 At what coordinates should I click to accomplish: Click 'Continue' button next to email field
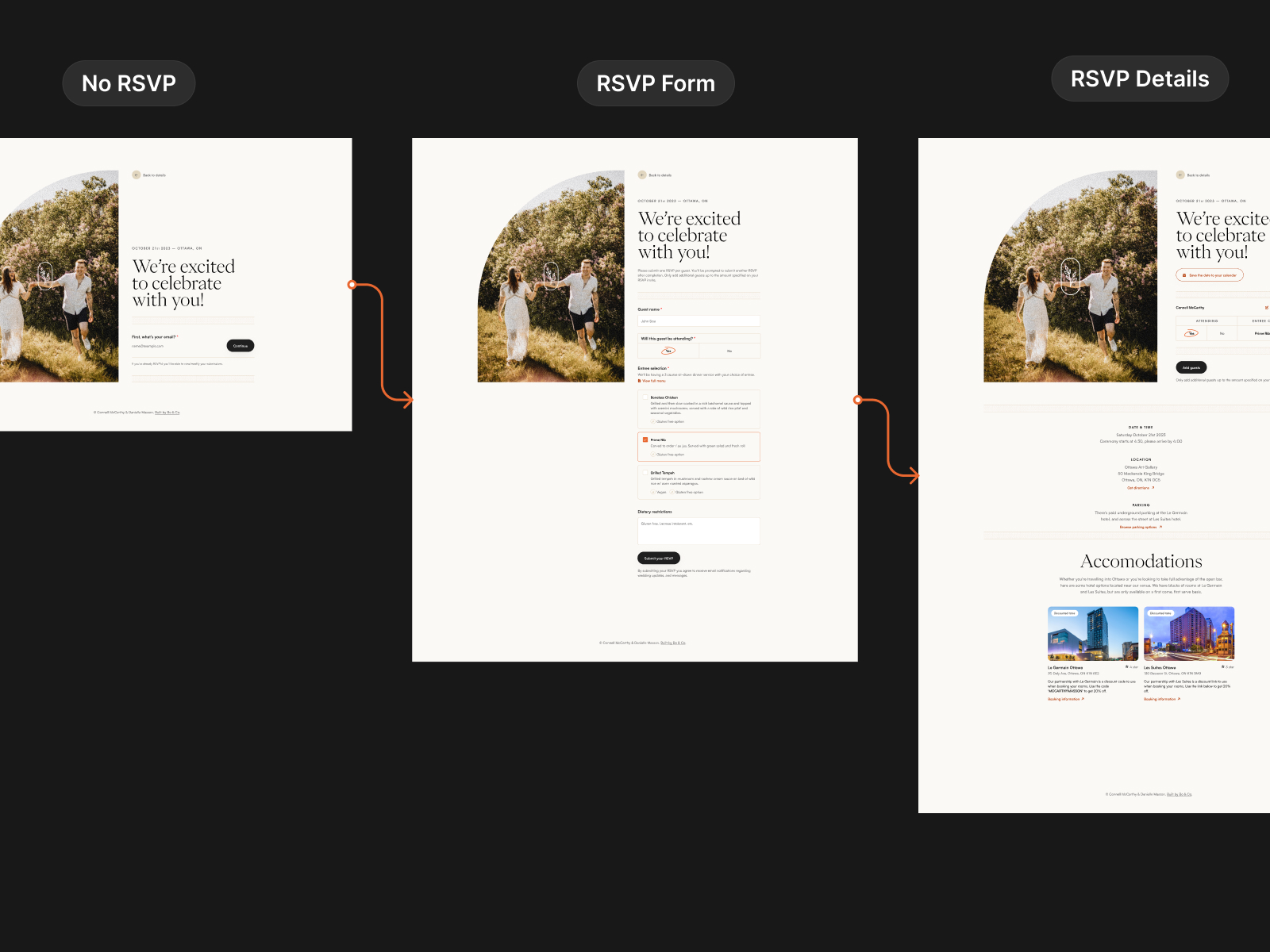(x=241, y=346)
